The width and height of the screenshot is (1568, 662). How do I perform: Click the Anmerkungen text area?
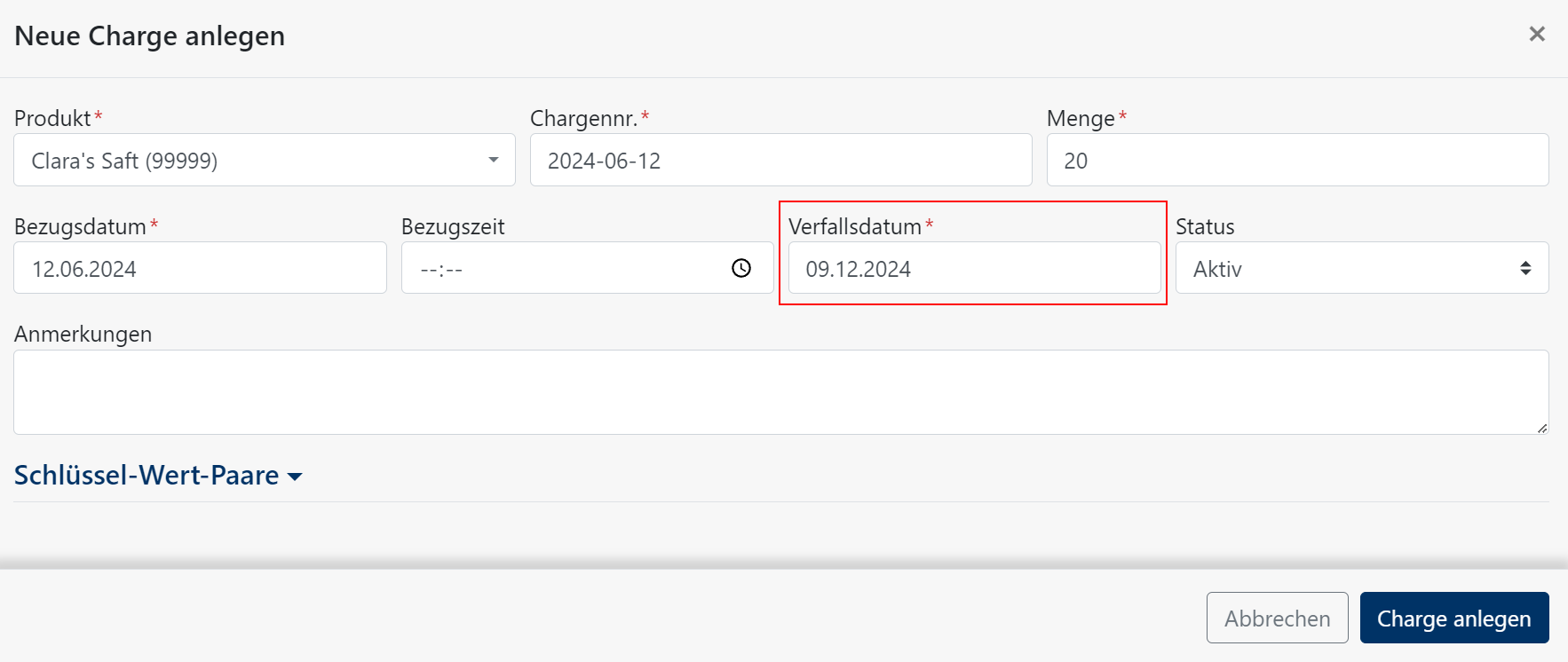[781, 392]
